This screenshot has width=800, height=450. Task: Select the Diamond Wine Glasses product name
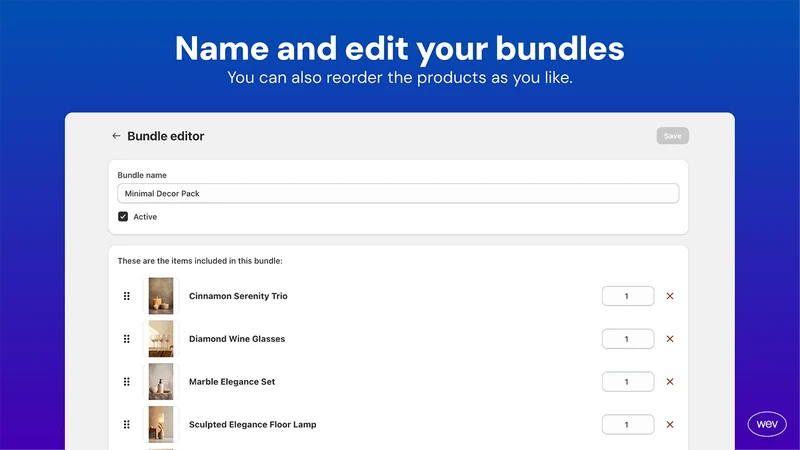[237, 339]
